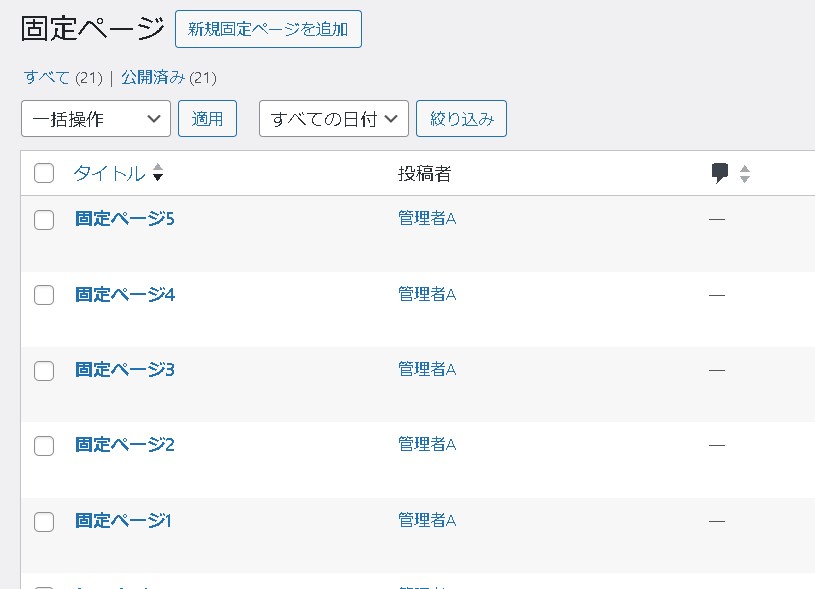Screen dimensions: 815x589
Task: Tick the checkbox next to 固定ページ1
Action: click(44, 522)
